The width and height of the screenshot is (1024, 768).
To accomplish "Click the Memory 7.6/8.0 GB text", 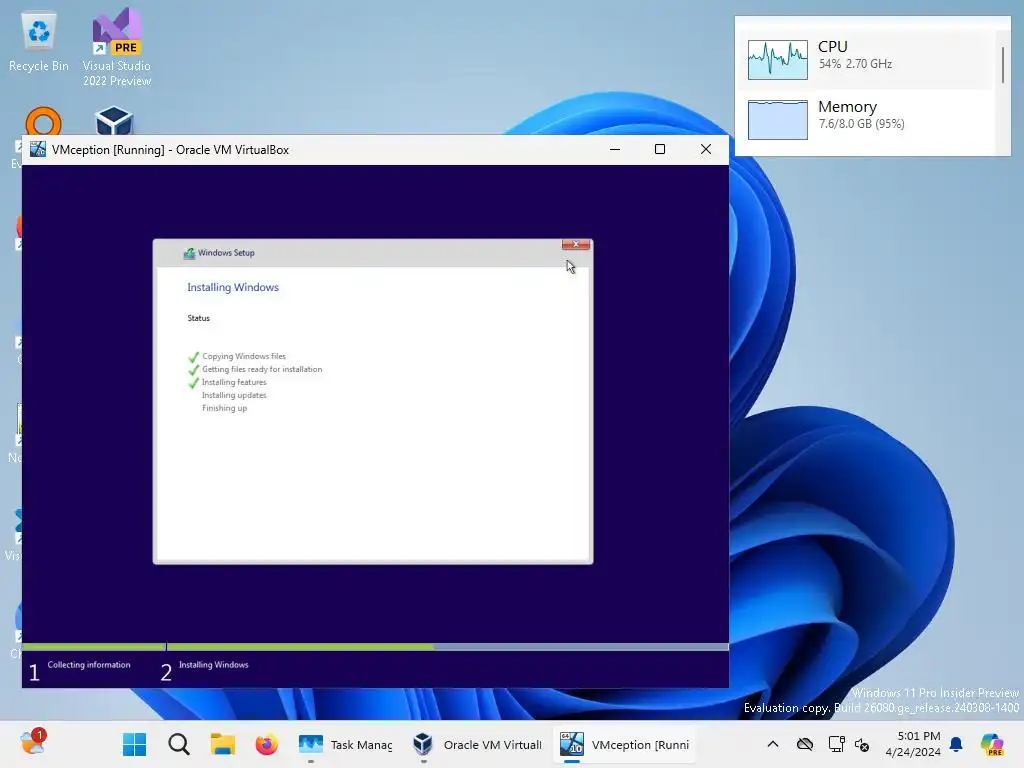I will point(861,124).
